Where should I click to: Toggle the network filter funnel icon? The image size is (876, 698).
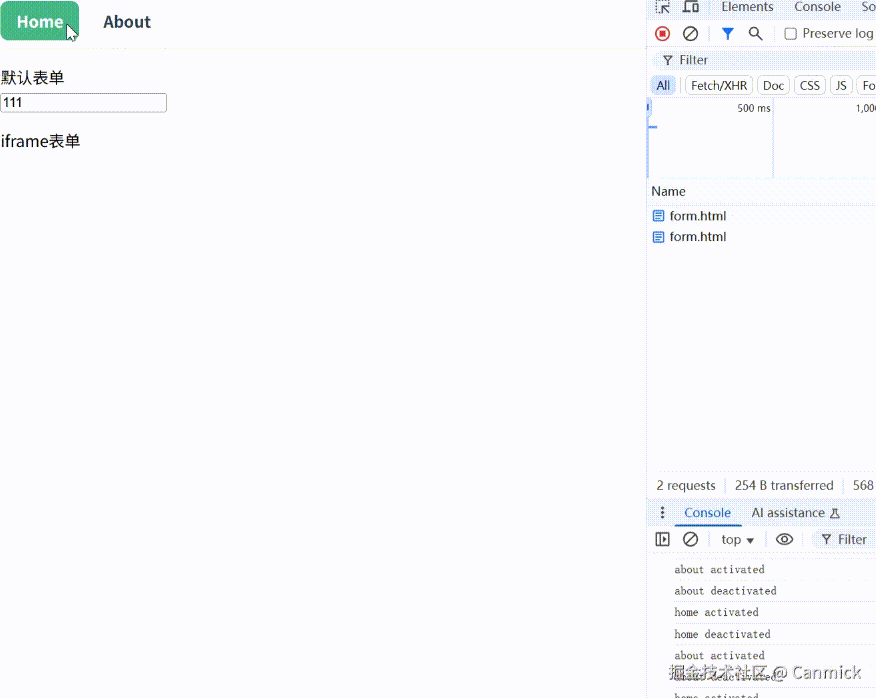click(x=727, y=34)
